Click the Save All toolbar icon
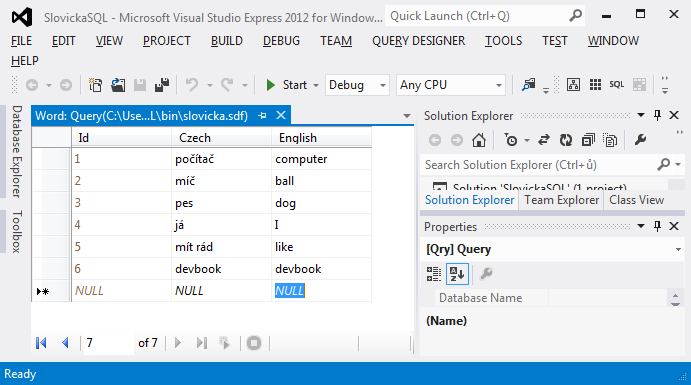The width and height of the screenshot is (691, 385). coord(162,85)
